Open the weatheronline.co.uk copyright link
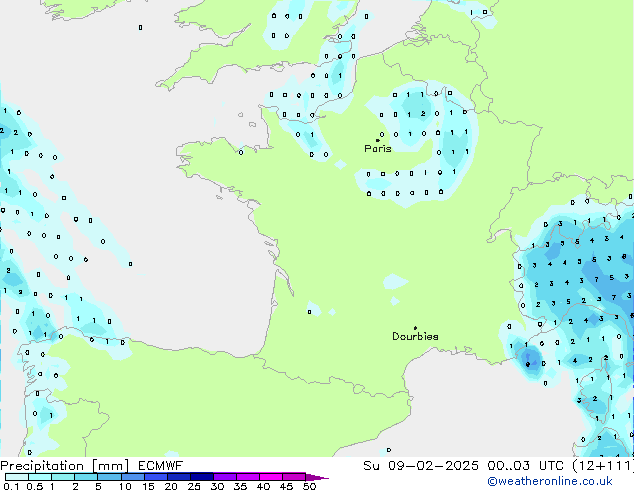The image size is (634, 490). tap(549, 481)
